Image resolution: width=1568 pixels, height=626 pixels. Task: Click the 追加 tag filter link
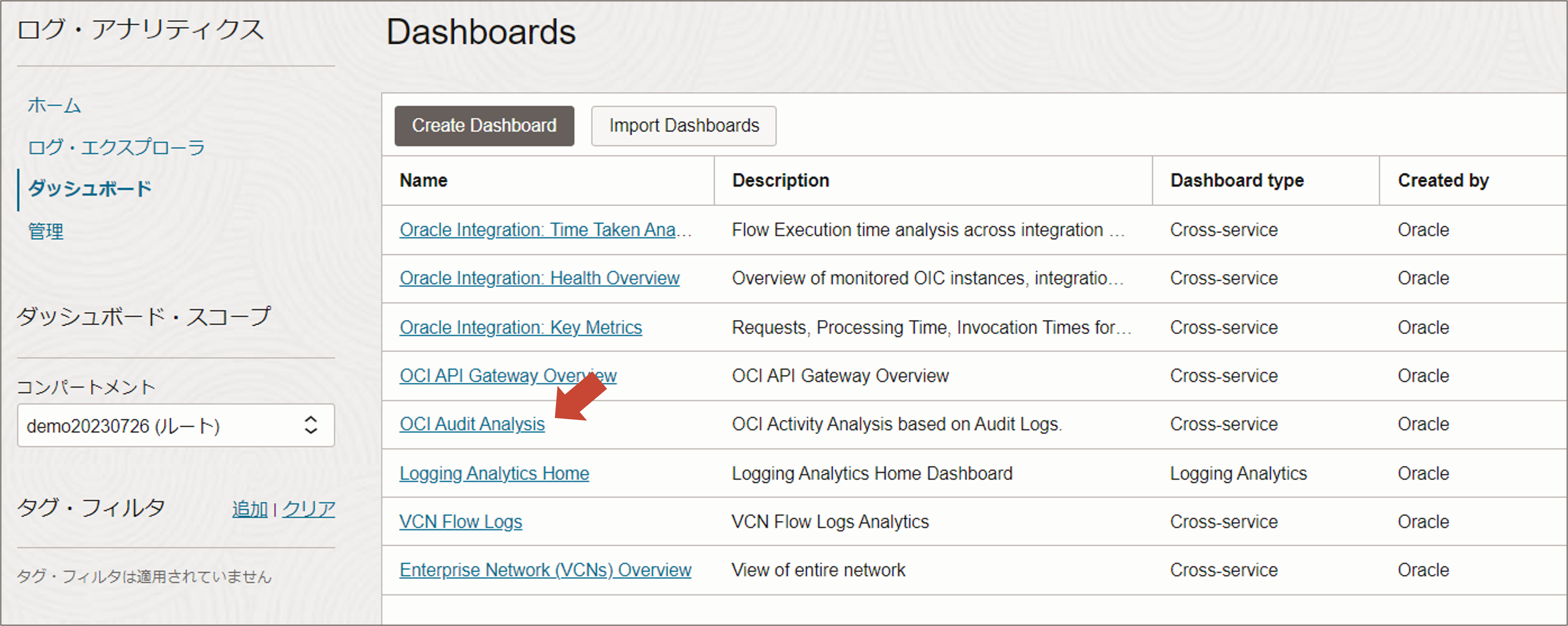coord(249,509)
